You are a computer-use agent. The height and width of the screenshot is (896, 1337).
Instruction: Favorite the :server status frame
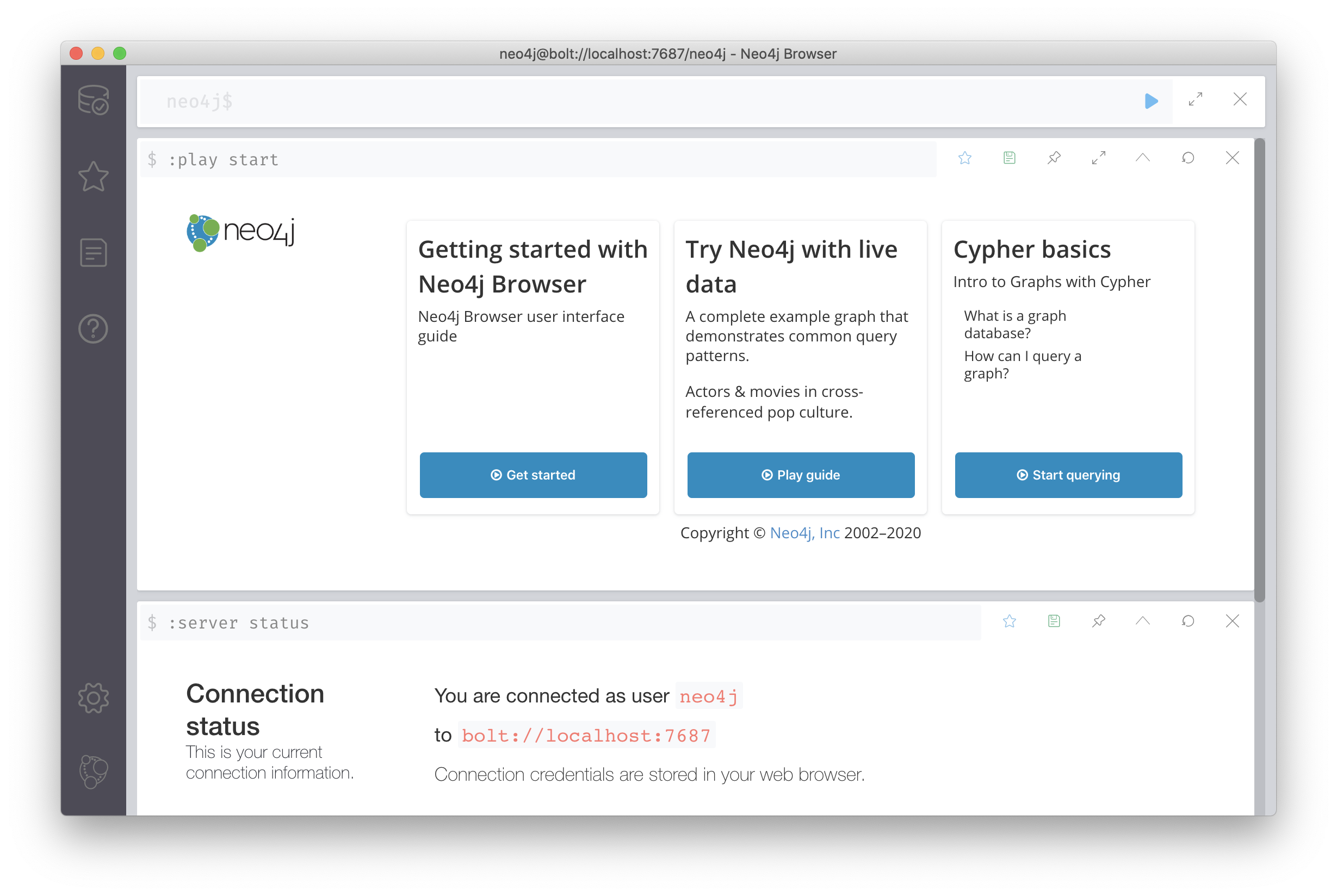click(x=1010, y=622)
